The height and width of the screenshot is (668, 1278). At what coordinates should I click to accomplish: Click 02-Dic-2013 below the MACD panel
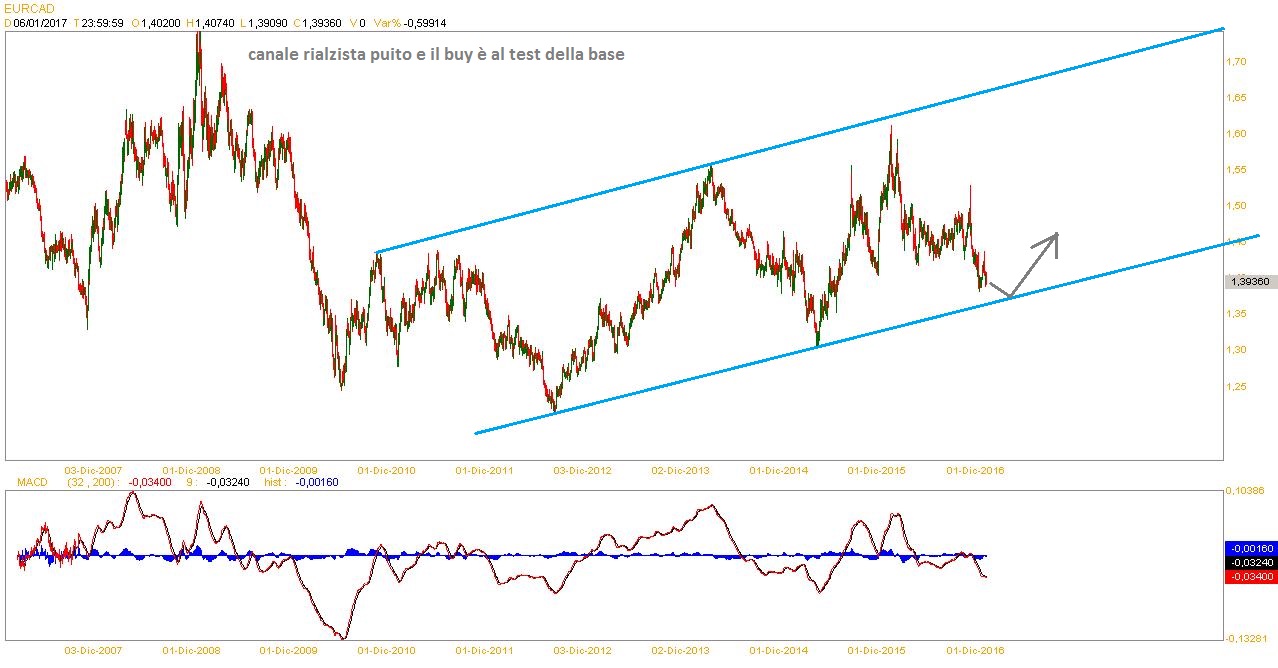point(680,650)
